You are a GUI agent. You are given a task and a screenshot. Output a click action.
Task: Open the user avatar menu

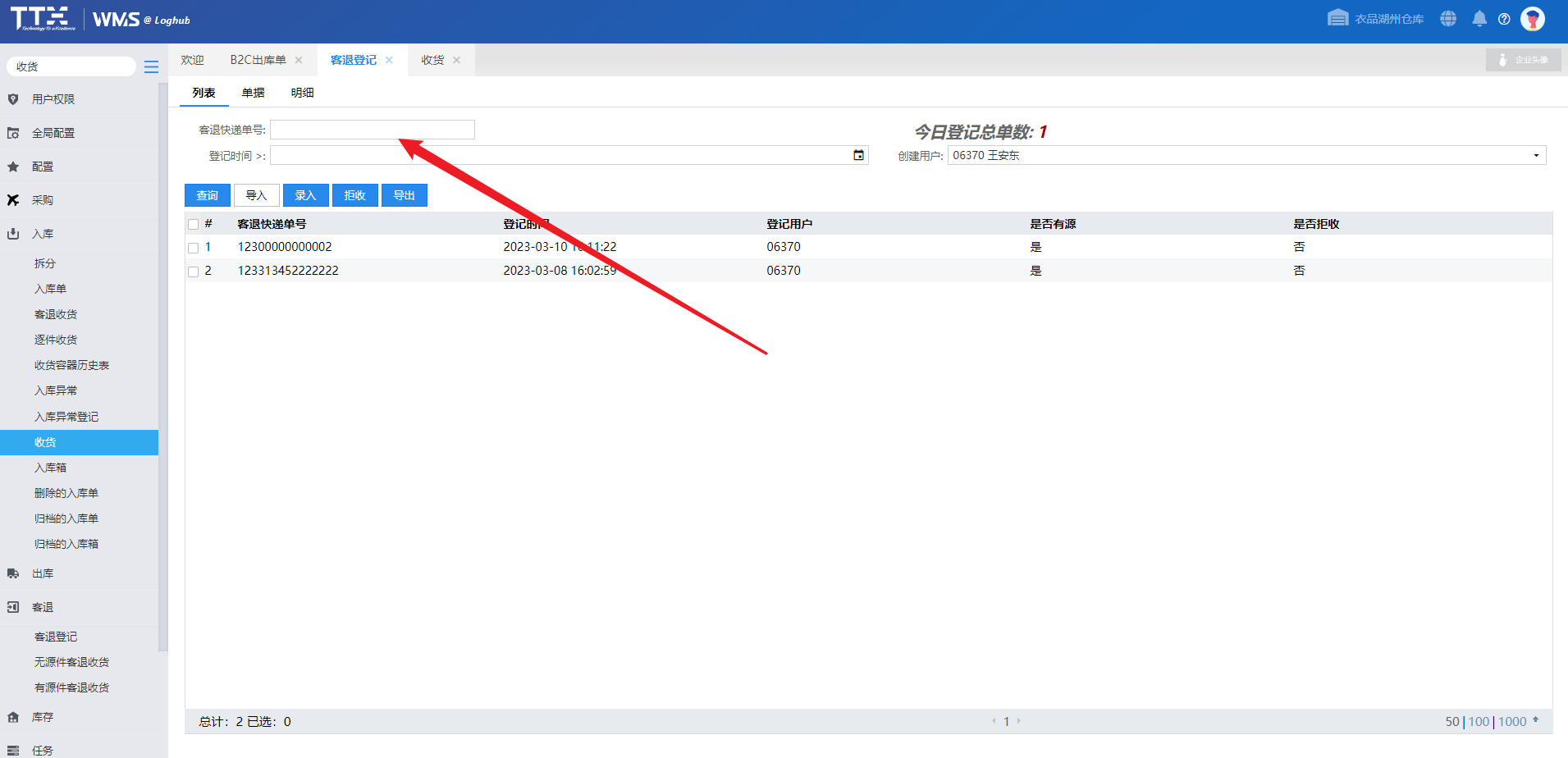click(x=1532, y=19)
